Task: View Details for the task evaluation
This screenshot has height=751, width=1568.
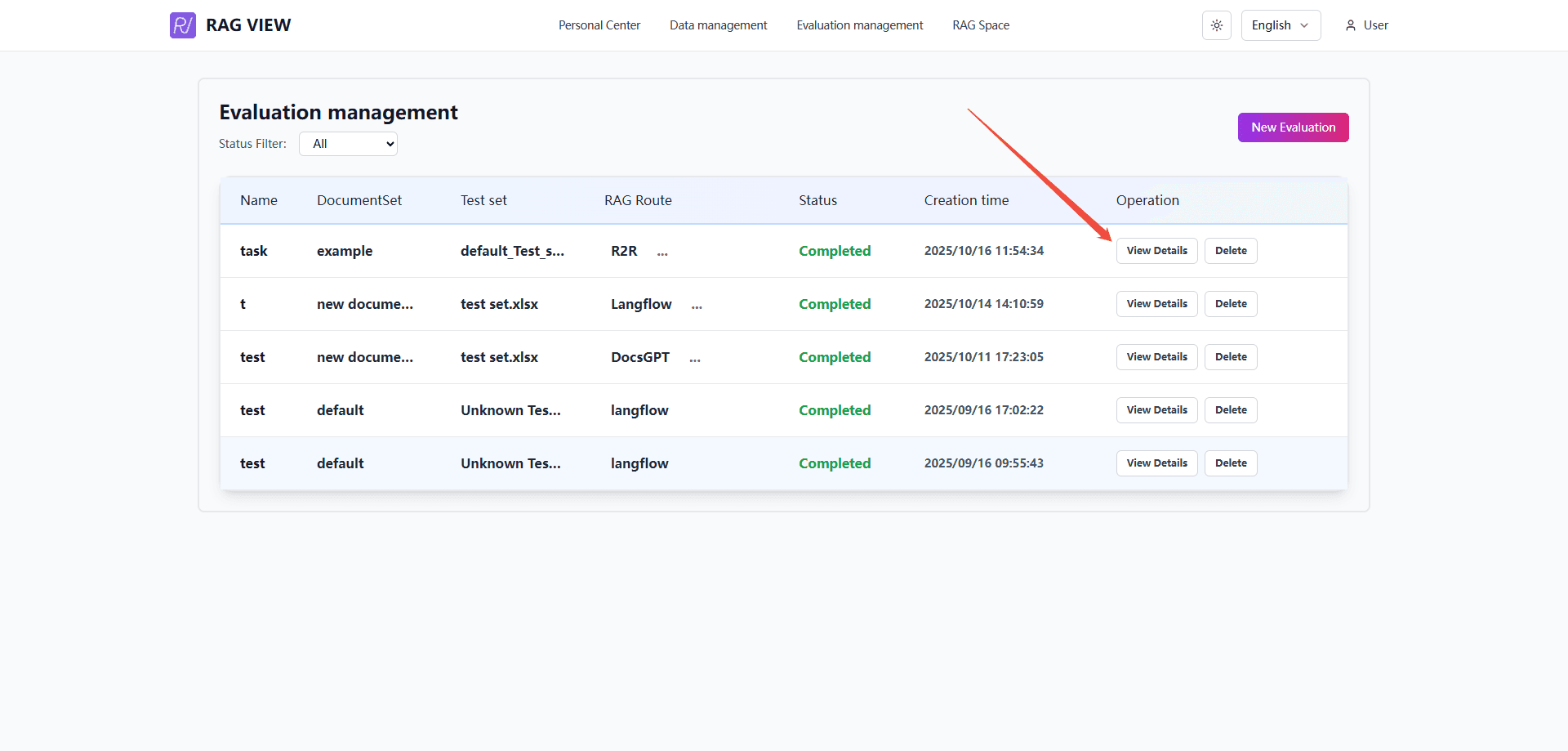Action: click(x=1156, y=251)
